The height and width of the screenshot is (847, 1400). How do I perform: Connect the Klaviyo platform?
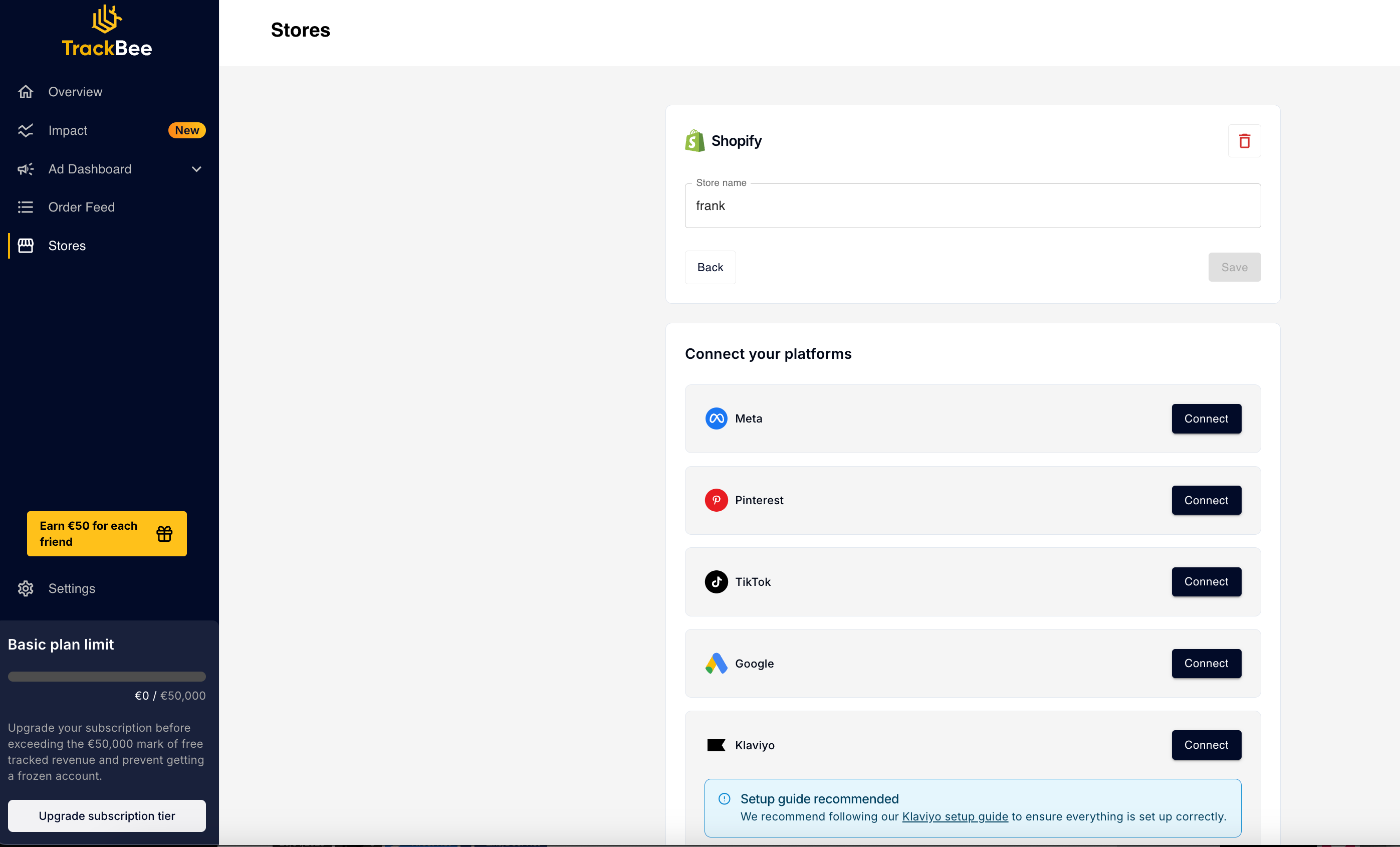pos(1206,745)
